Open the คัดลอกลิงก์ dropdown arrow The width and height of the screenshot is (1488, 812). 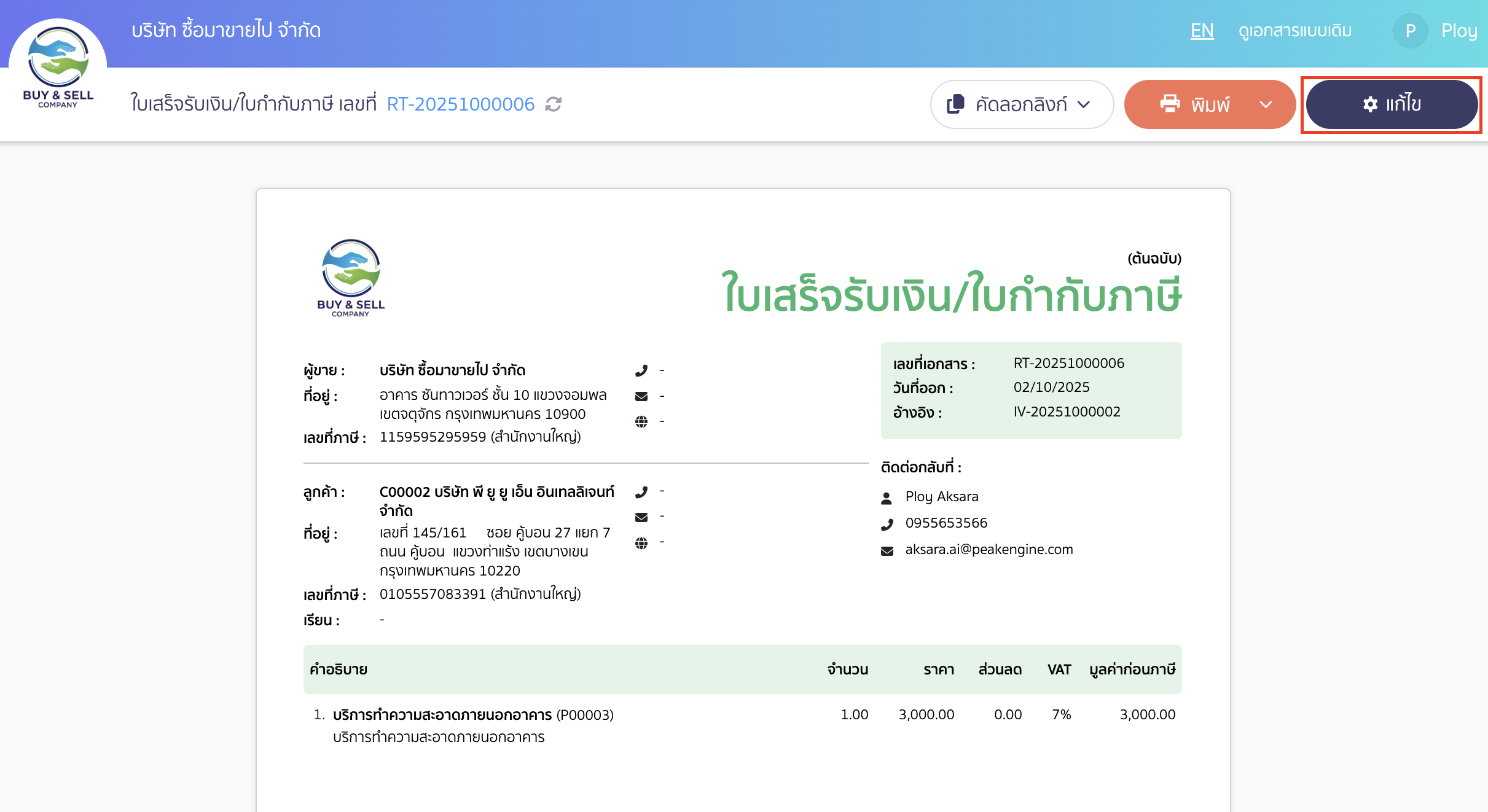coord(1083,104)
